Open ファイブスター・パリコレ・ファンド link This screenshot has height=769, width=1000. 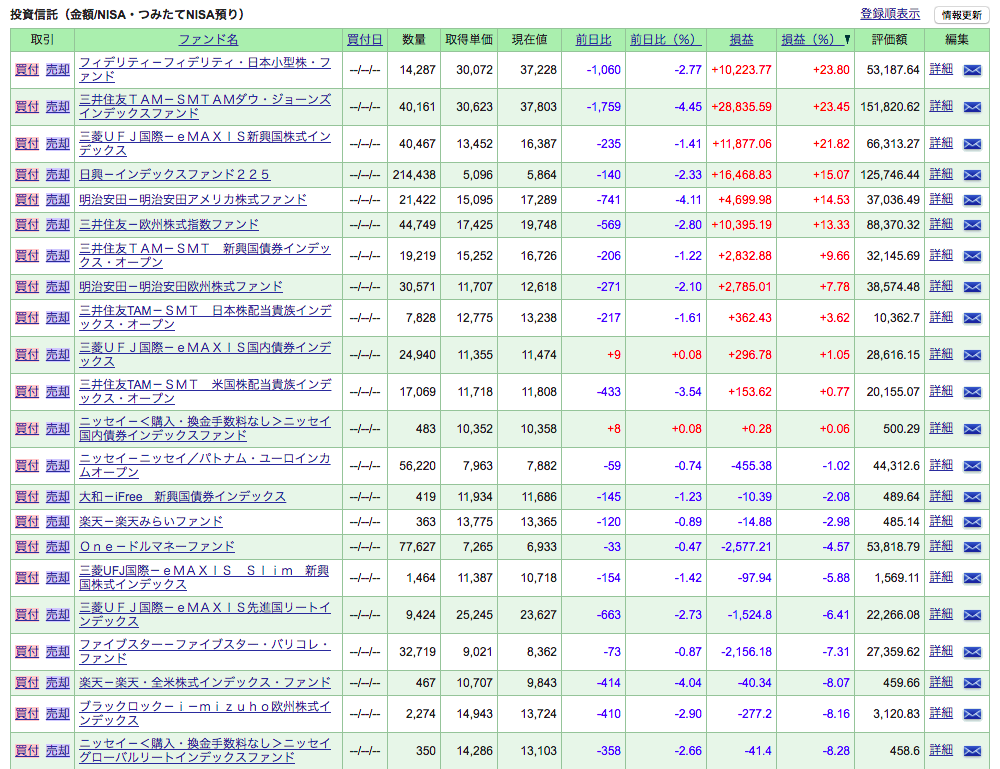pyautogui.click(x=205, y=652)
